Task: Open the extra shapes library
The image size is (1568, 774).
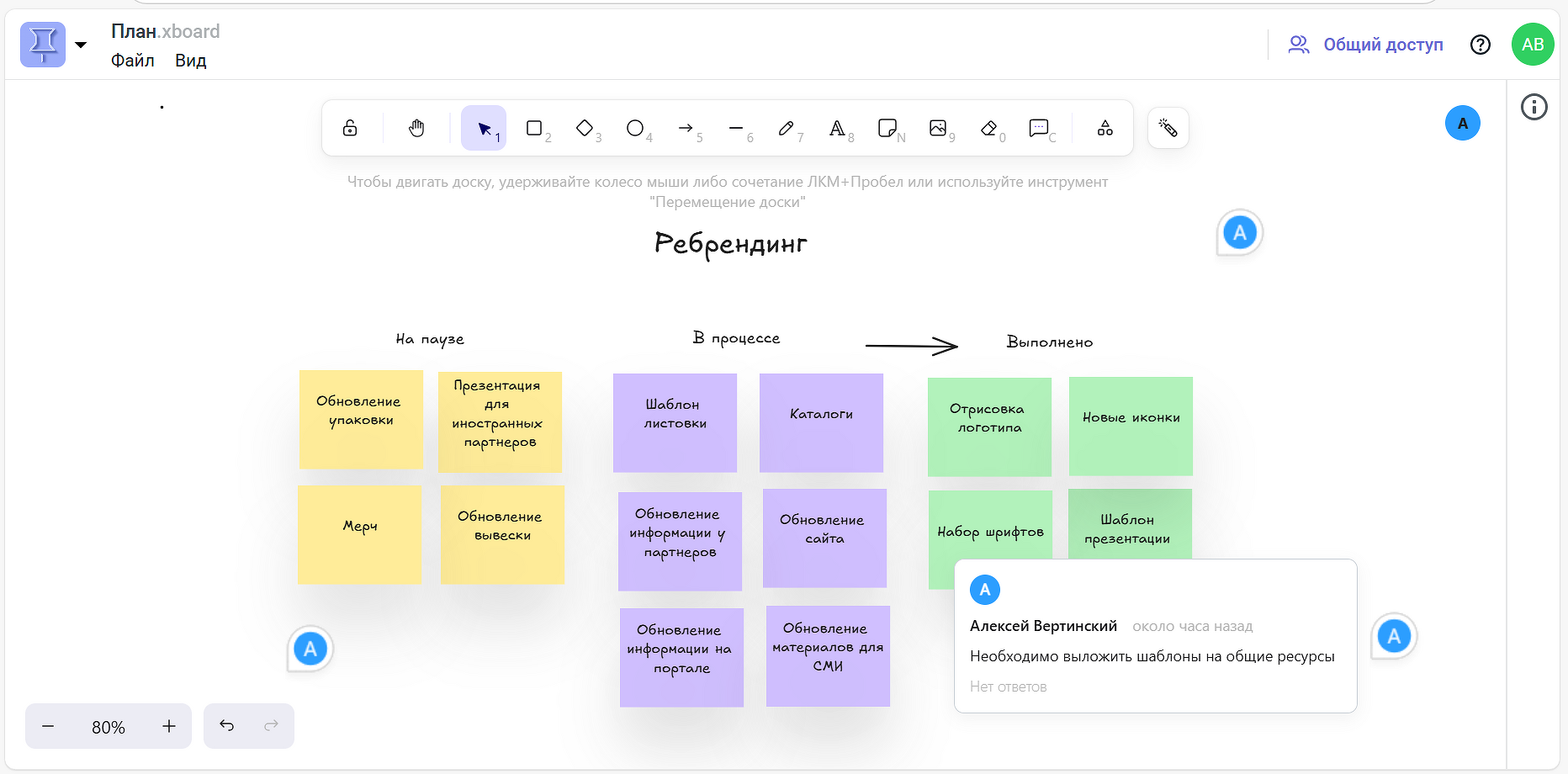Action: (x=1105, y=128)
